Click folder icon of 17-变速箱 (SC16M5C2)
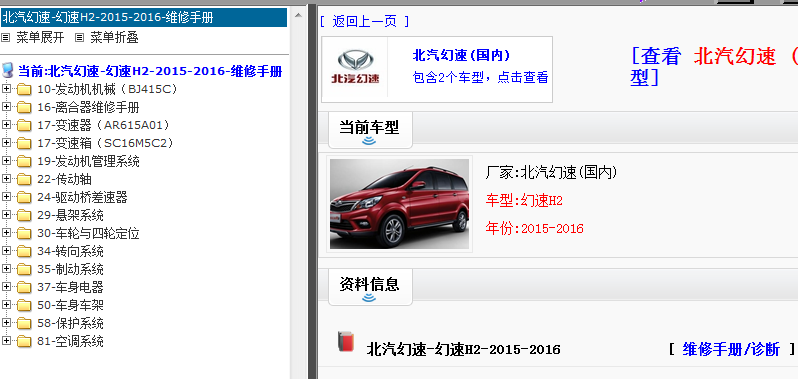 coord(24,144)
